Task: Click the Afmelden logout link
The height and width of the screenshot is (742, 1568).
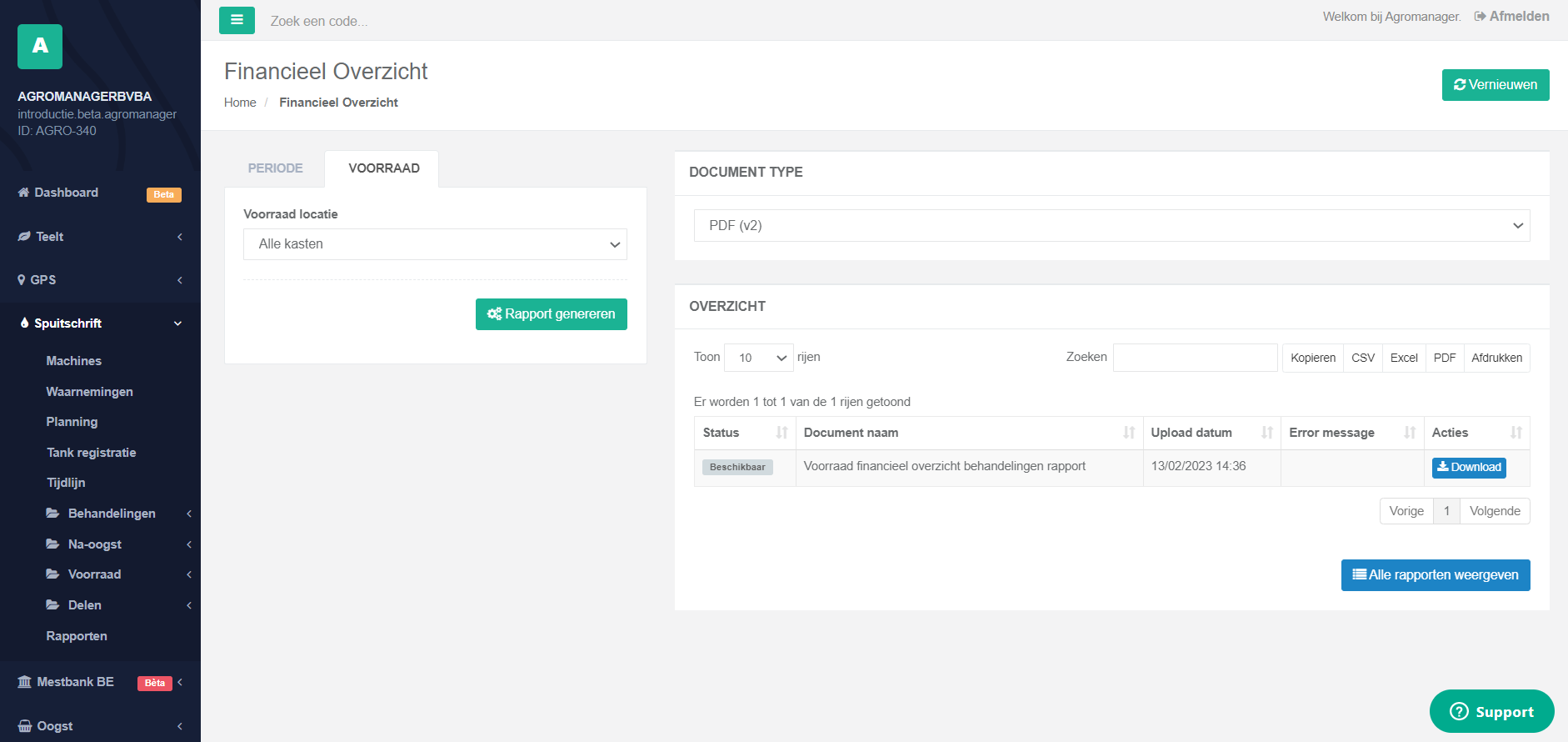Action: coord(1519,17)
